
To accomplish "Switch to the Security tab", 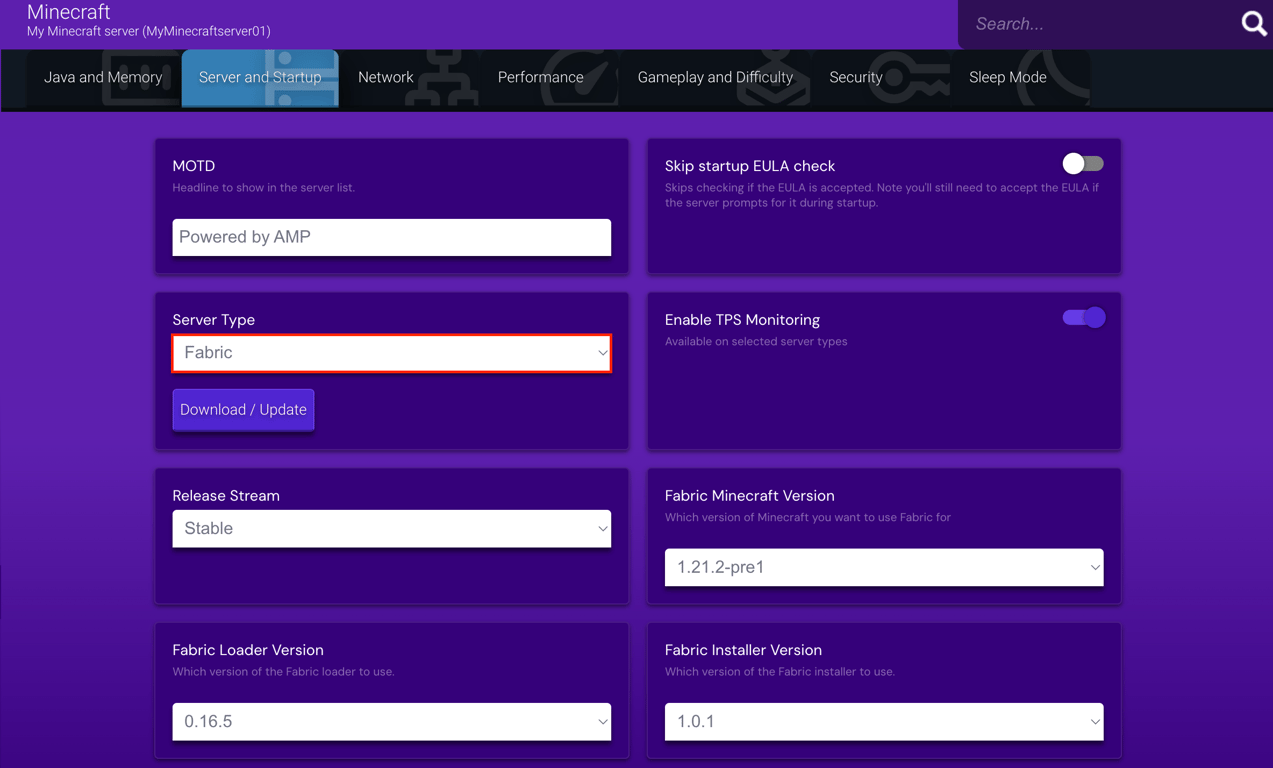I will tap(856, 77).
